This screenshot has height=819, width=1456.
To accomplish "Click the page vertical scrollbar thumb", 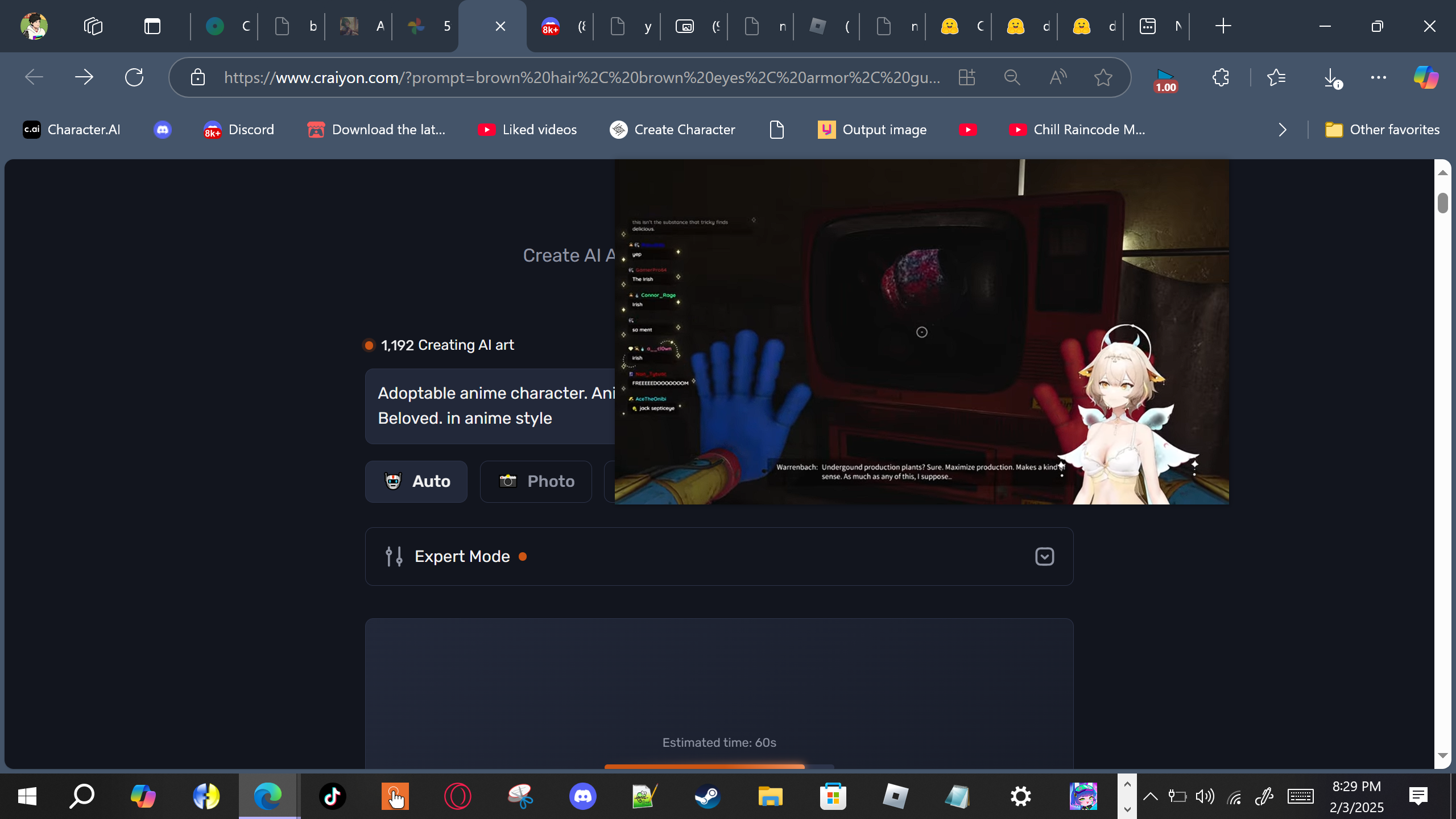I will click(1442, 202).
